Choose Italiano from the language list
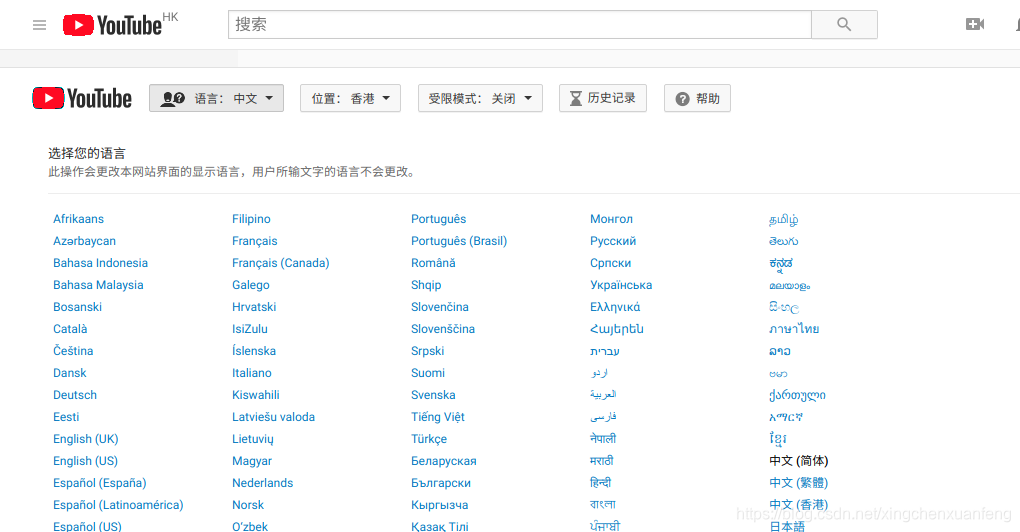The width and height of the screenshot is (1020, 532). point(252,373)
